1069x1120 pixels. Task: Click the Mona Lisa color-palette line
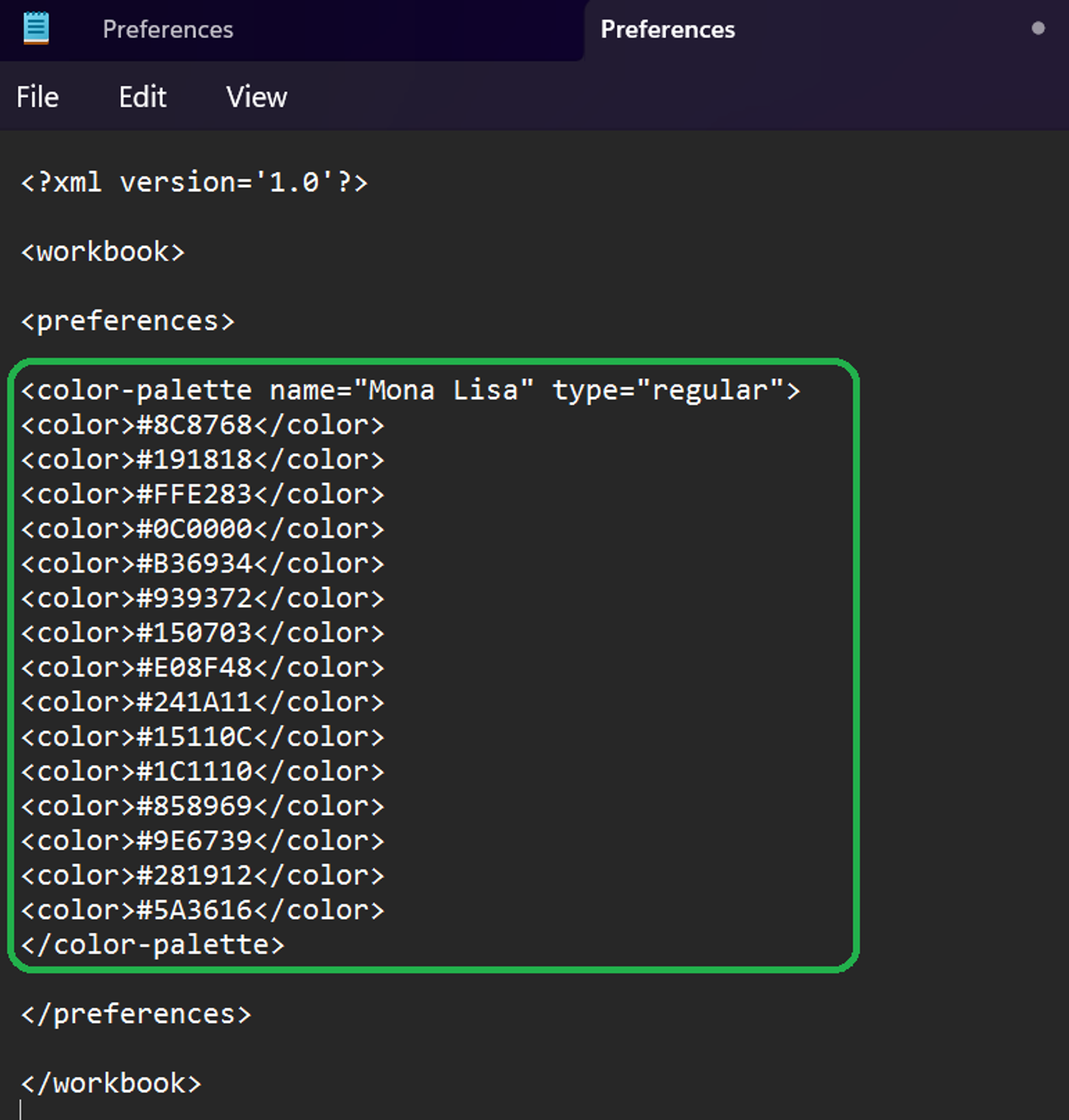(x=410, y=391)
